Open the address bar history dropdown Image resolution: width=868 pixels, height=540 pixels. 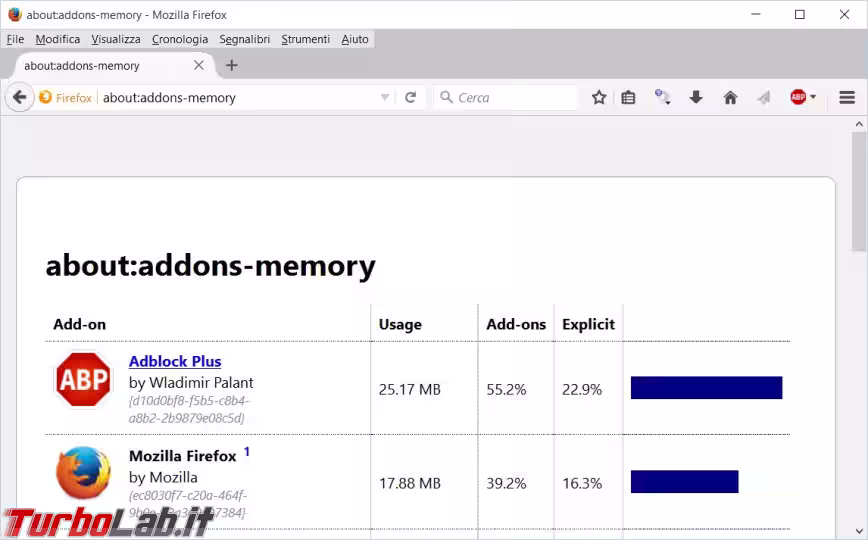385,97
